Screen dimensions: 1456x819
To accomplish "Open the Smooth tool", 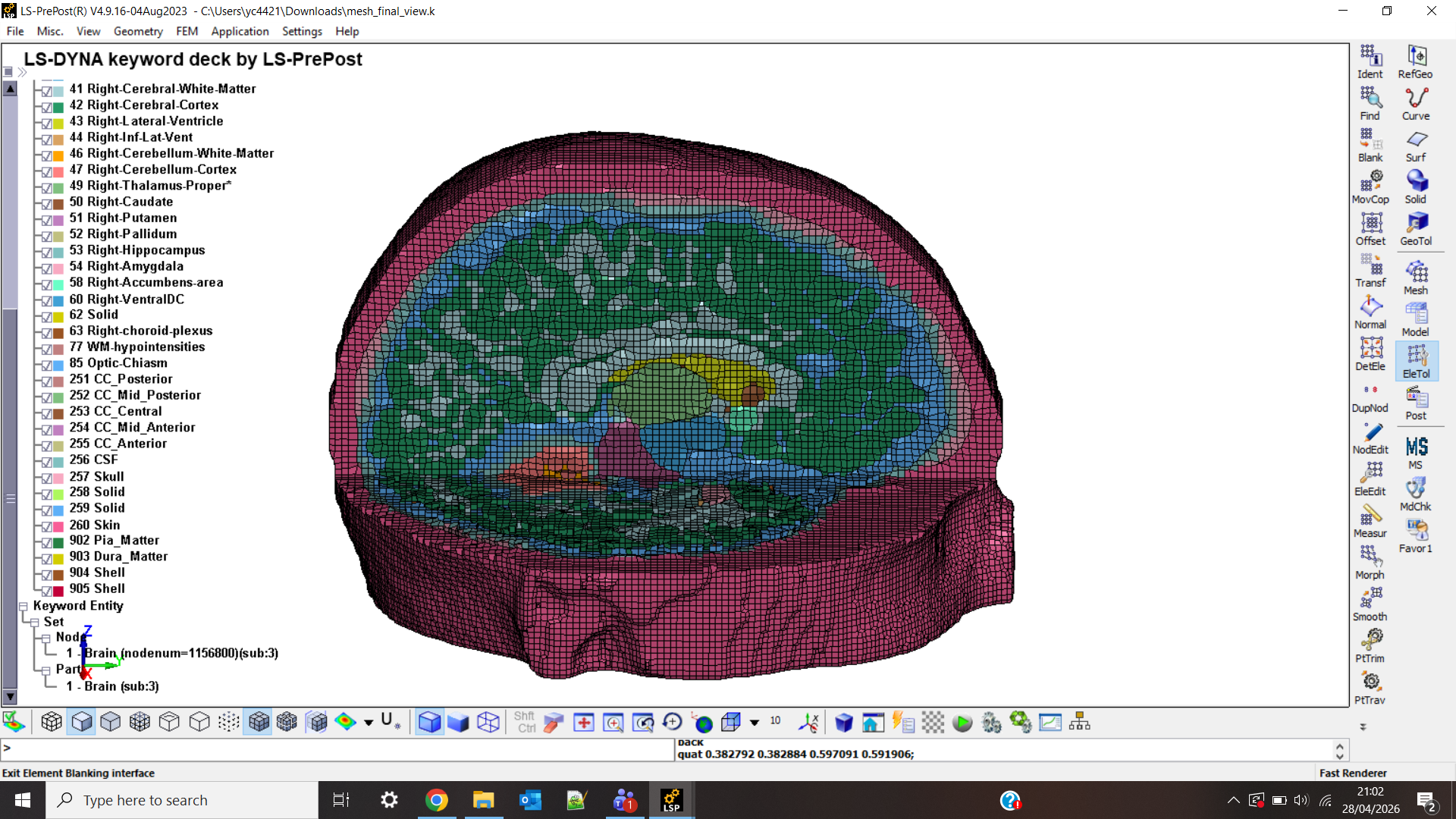I will coord(1370,604).
